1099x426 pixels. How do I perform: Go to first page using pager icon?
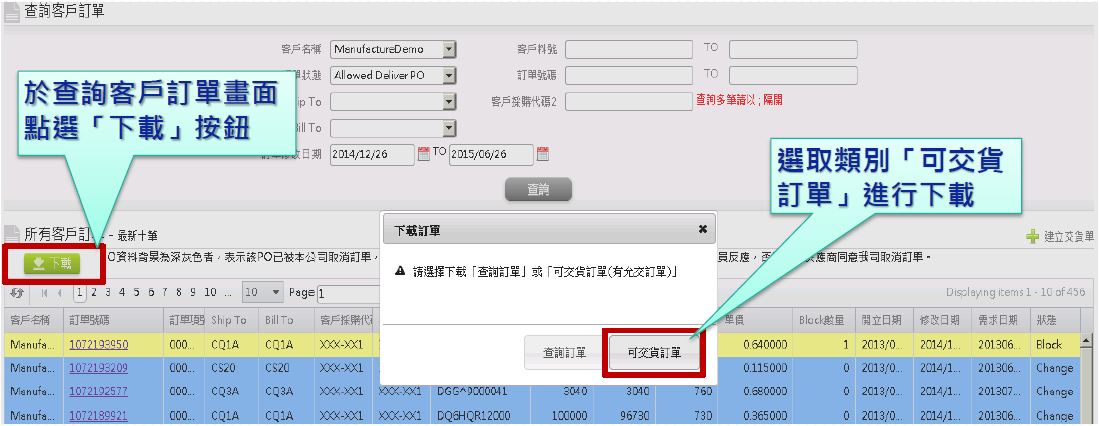(43, 293)
